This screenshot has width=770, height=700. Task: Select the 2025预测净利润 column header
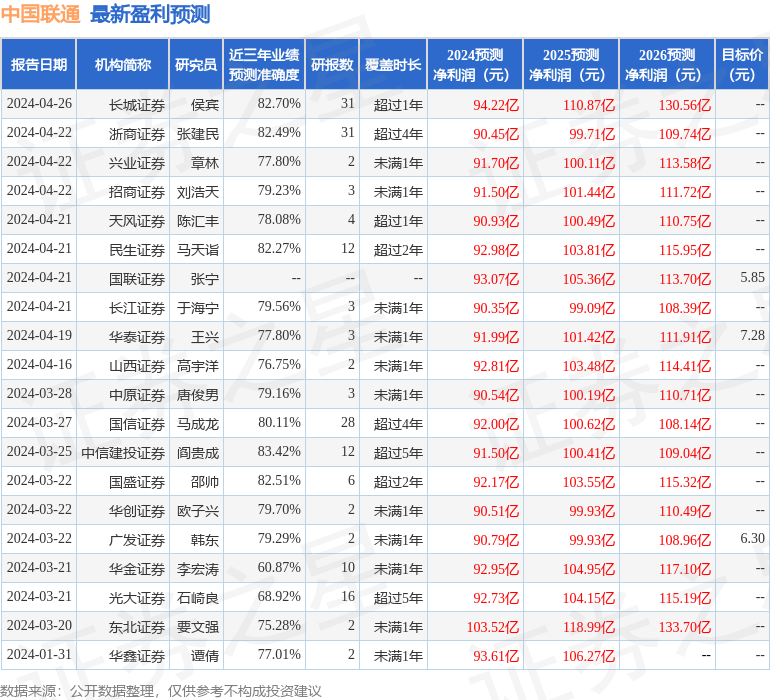pyautogui.click(x=571, y=64)
